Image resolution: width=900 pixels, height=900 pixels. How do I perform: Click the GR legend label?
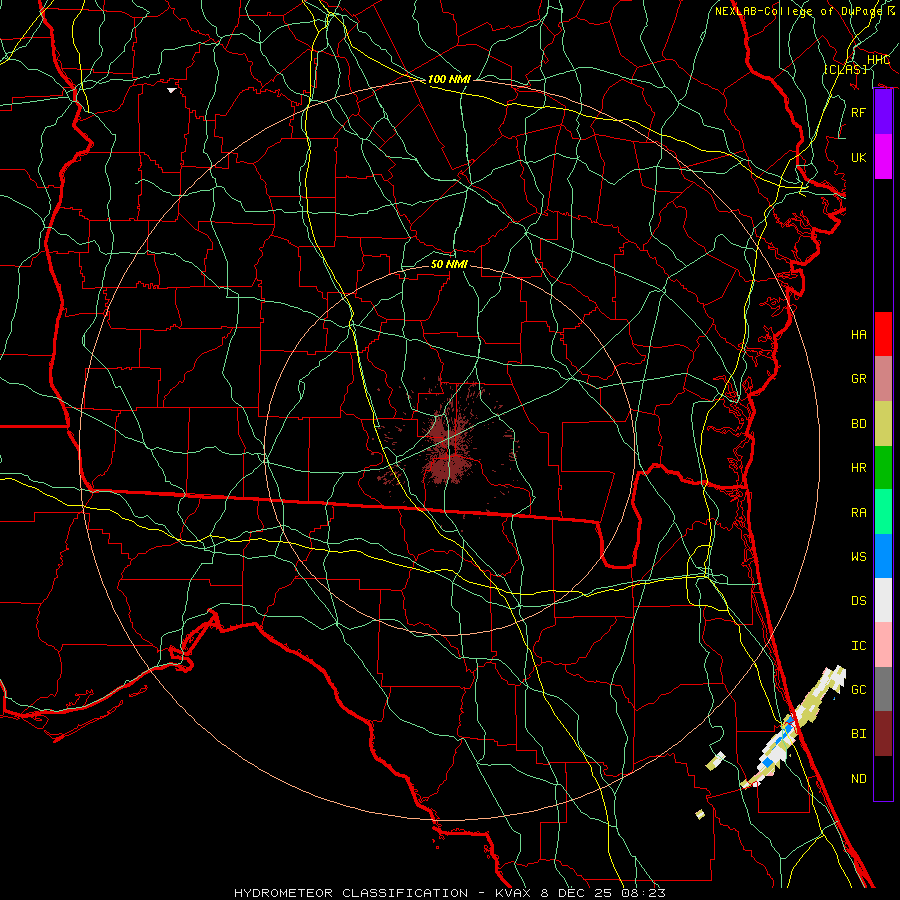[859, 379]
